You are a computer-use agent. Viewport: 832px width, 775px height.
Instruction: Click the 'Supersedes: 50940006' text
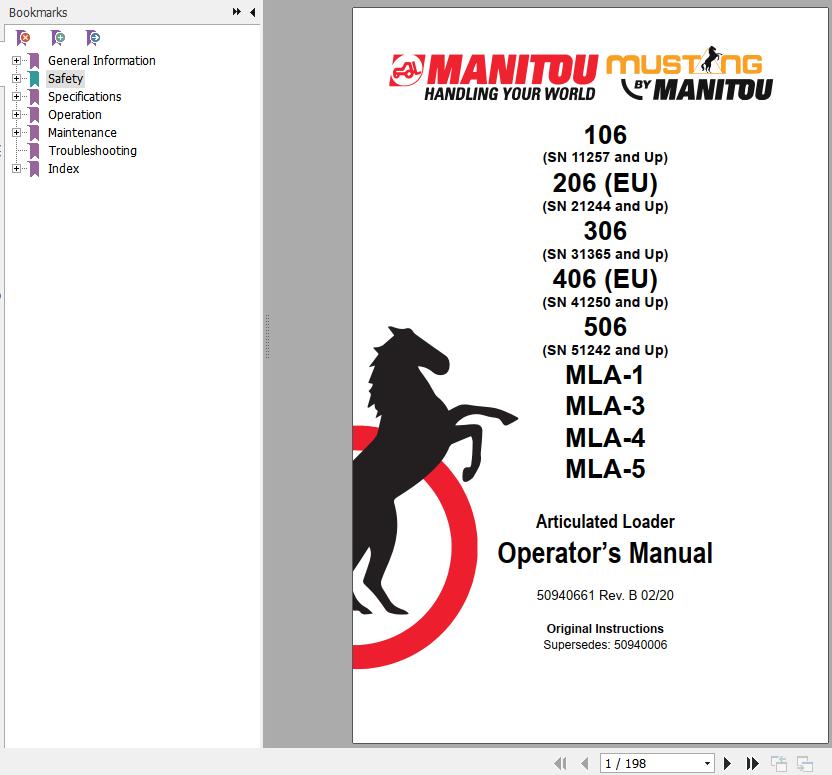(605, 645)
